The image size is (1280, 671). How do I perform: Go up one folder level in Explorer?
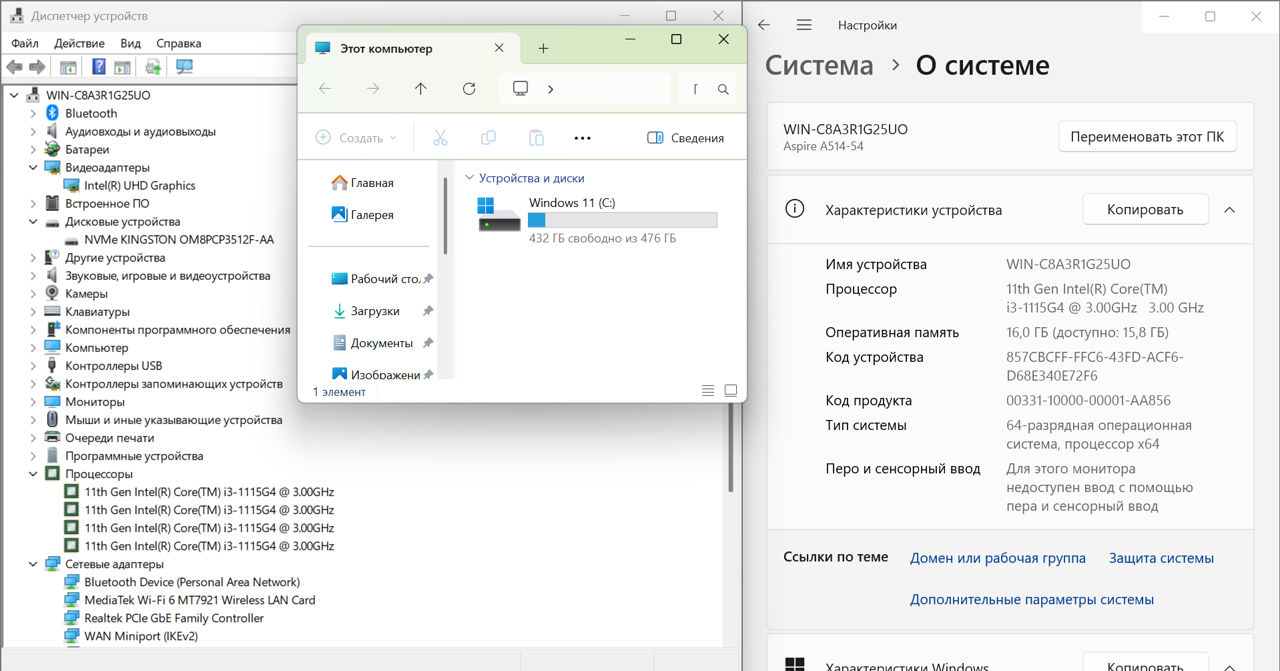pyautogui.click(x=421, y=89)
